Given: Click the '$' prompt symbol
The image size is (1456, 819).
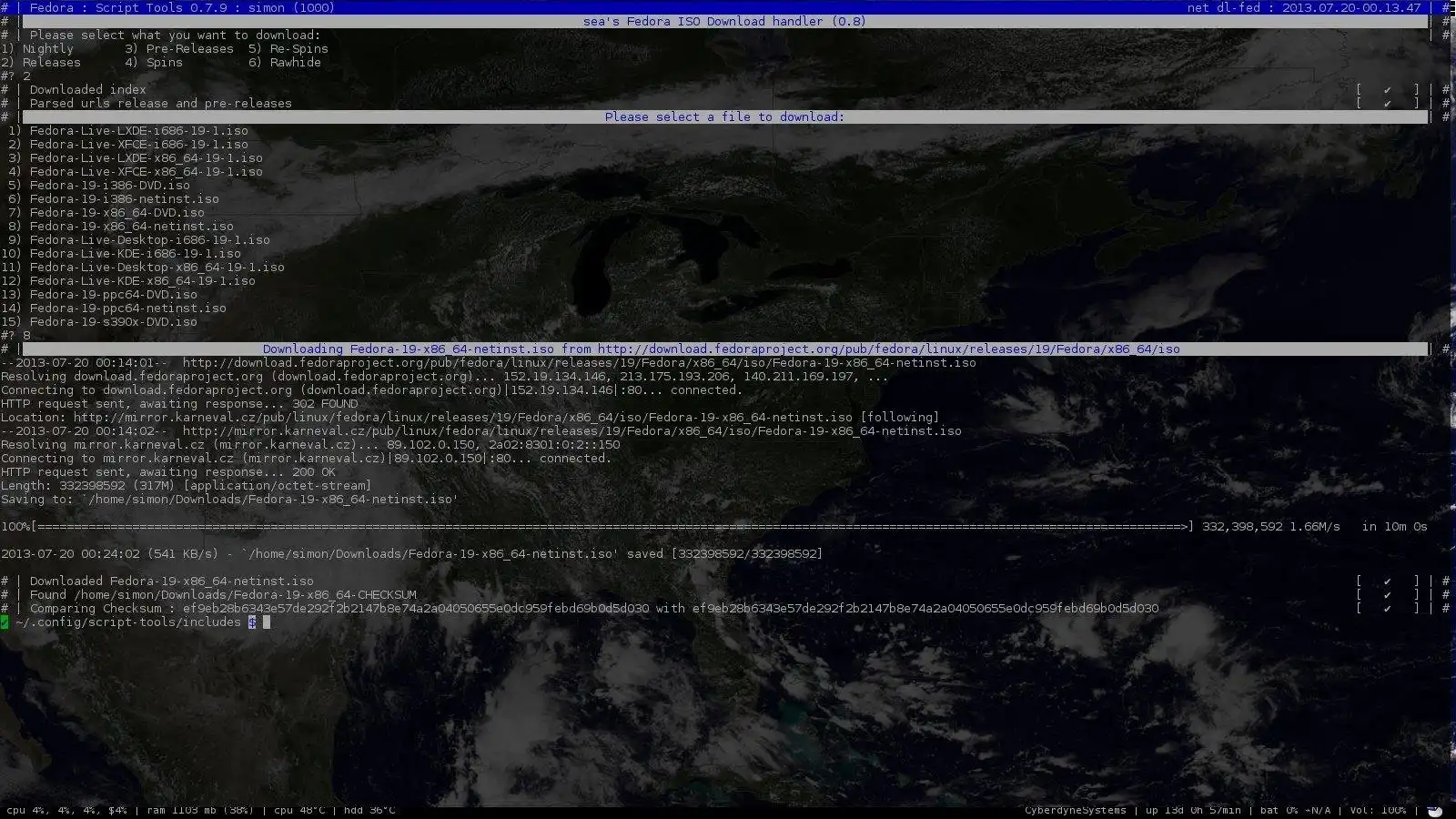Looking at the screenshot, I should pos(252,622).
